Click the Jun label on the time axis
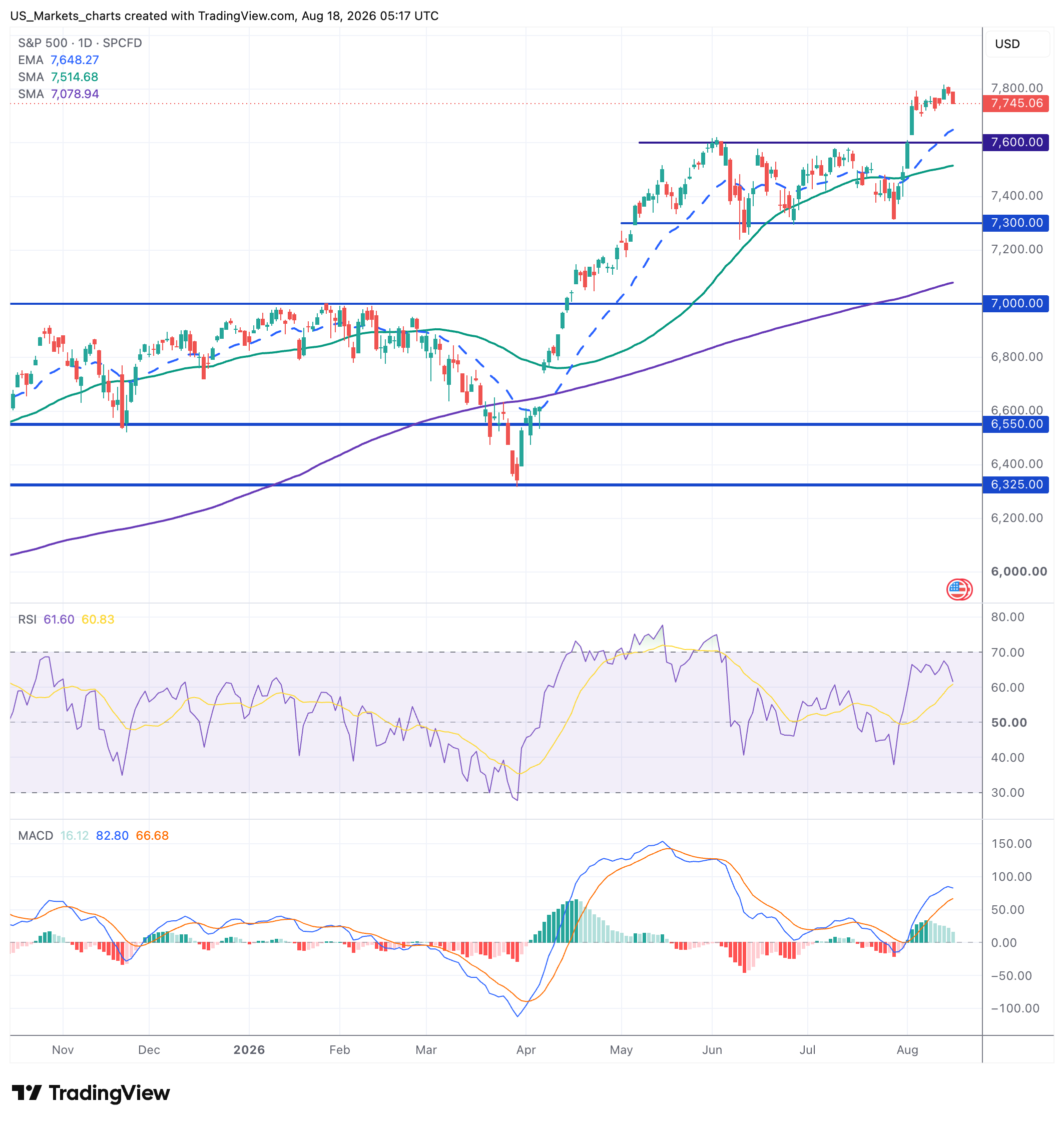1064x1123 pixels. (x=712, y=1050)
